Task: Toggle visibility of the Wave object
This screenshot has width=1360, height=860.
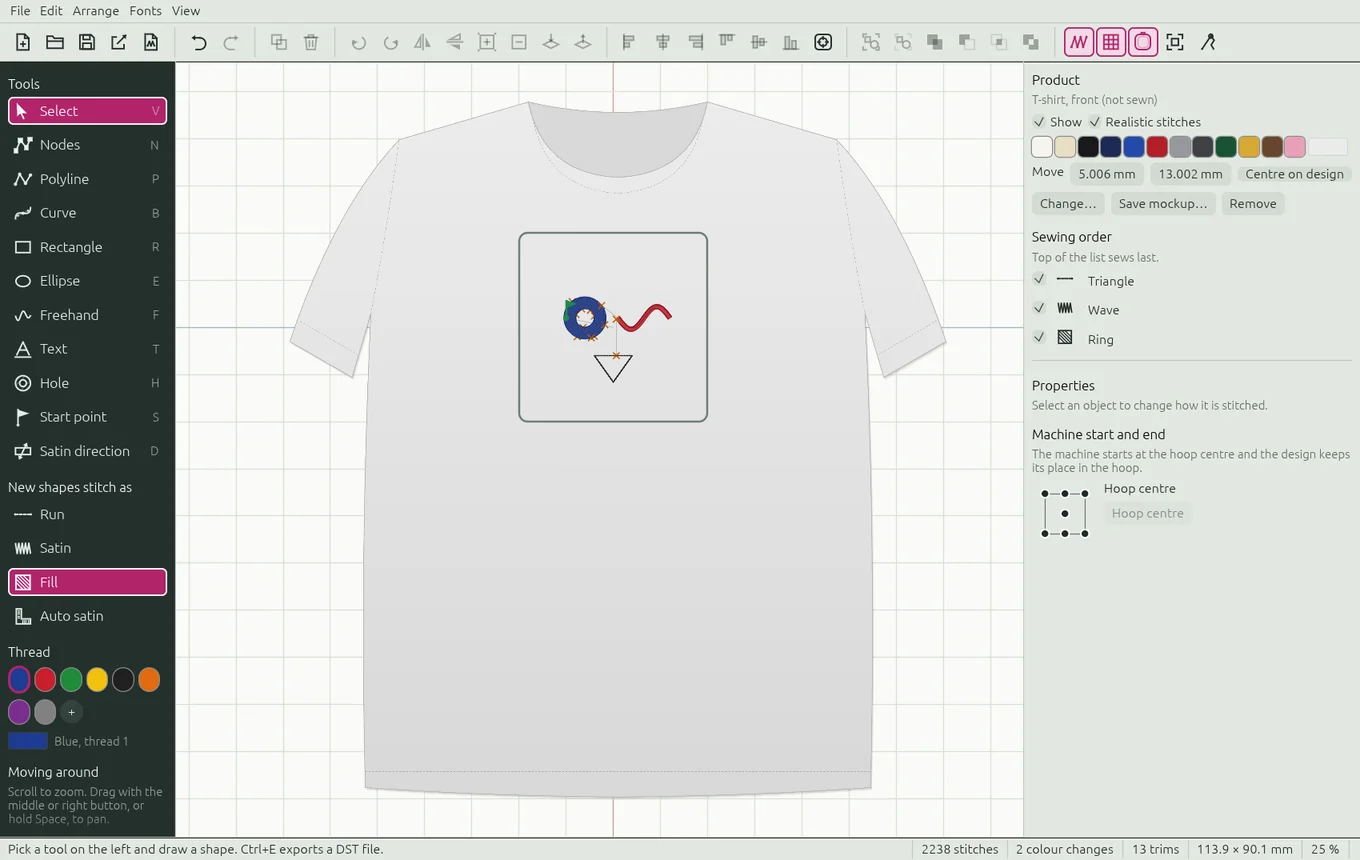Action: pos(1039,309)
